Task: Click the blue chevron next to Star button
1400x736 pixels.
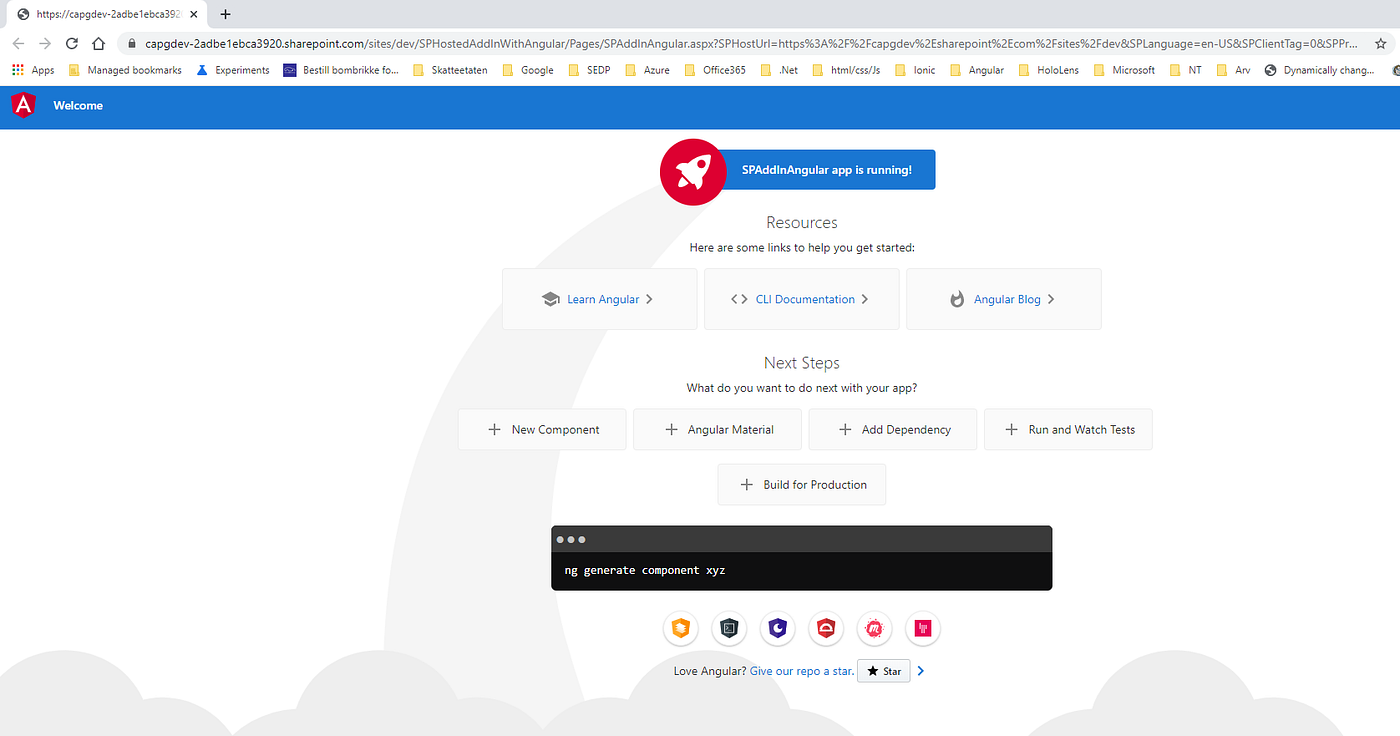Action: click(x=921, y=671)
